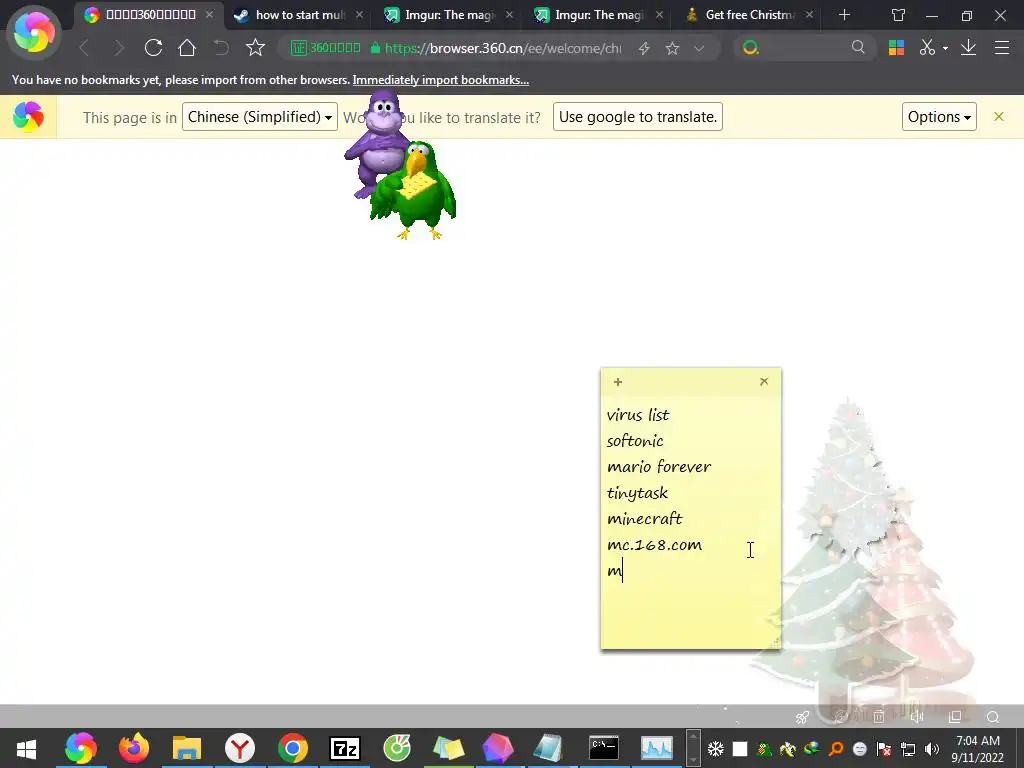The image size is (1024, 768).
Task: Favorite this page using star inside address bar
Action: coord(672,48)
